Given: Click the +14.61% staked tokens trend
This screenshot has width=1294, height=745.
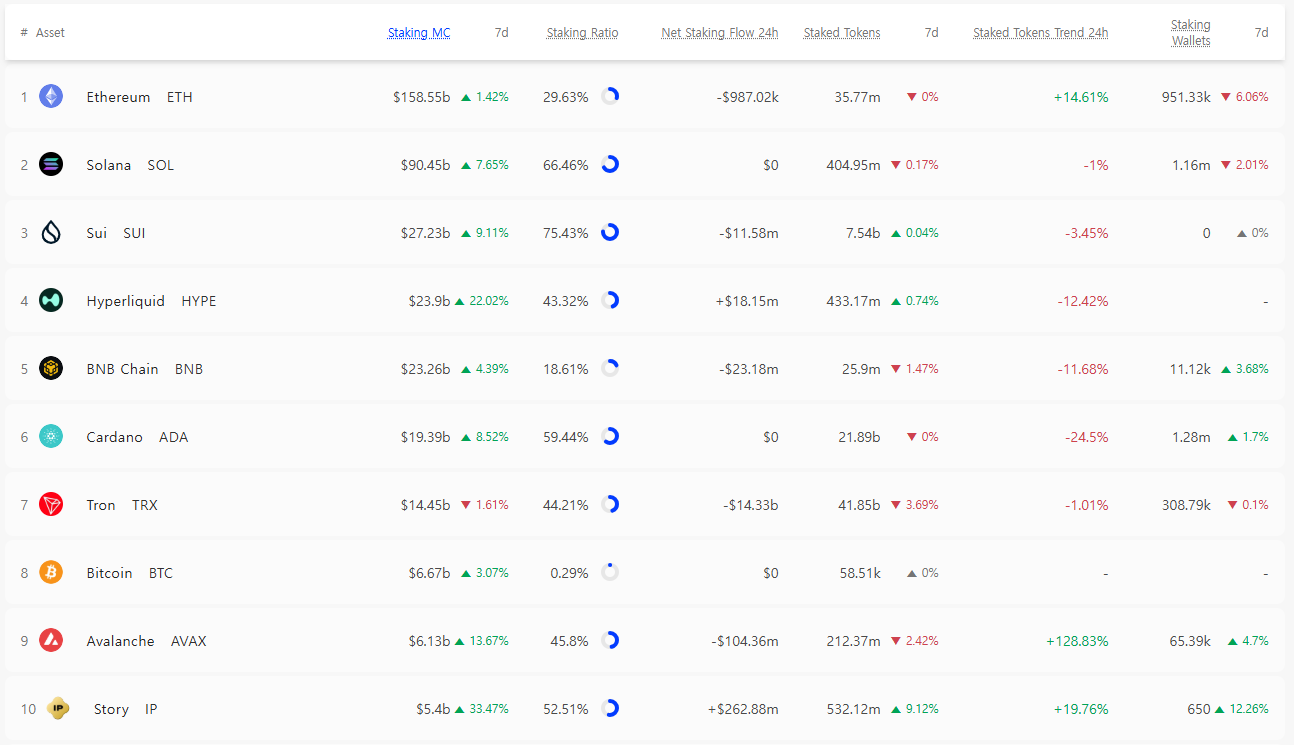Looking at the screenshot, I should pyautogui.click(x=1081, y=97).
